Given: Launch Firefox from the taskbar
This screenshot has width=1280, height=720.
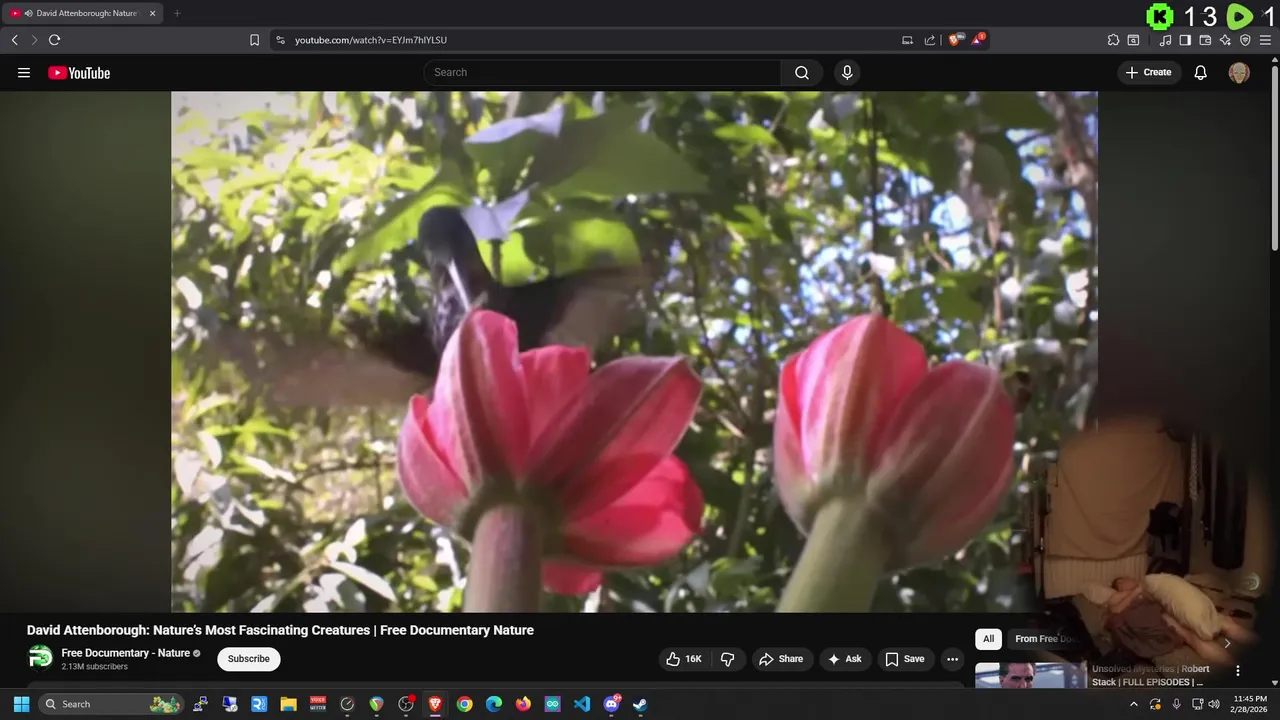Looking at the screenshot, I should point(523,704).
